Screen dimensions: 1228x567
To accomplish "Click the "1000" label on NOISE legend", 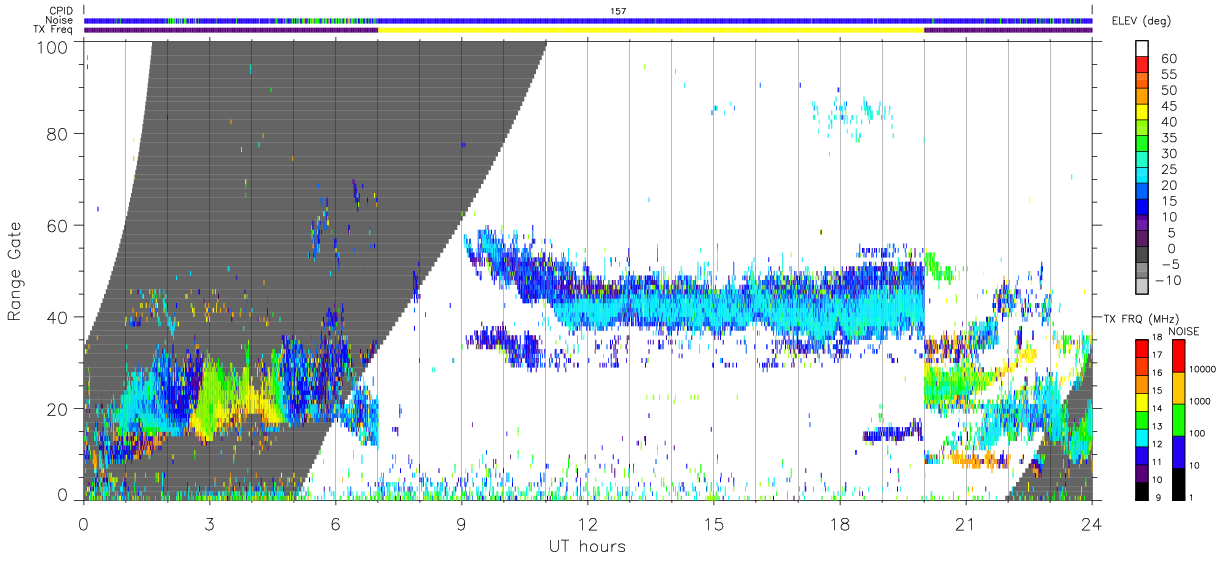I will (x=1202, y=401).
